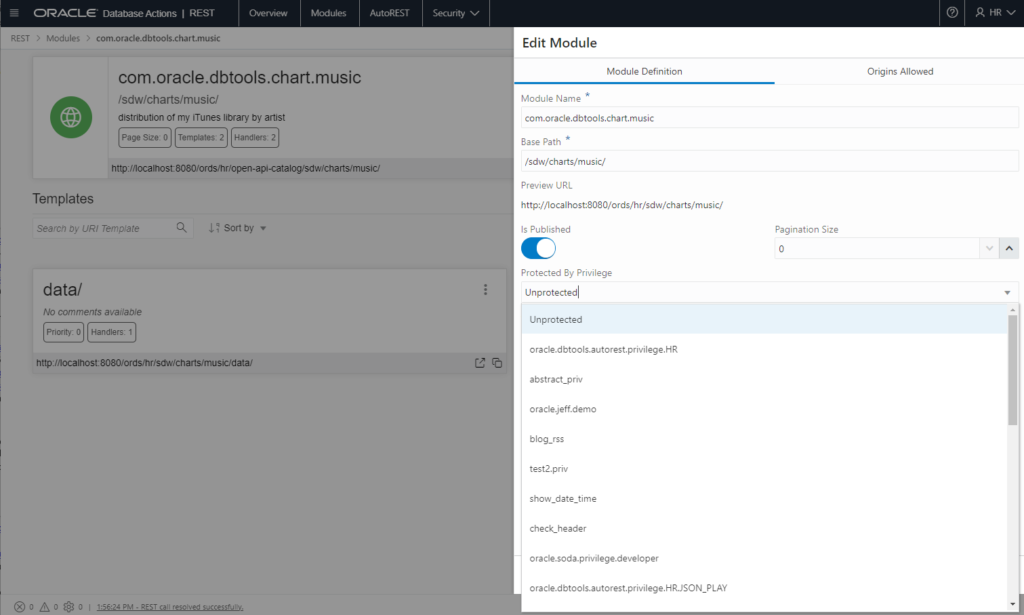Click the gear processes icon in status bar
This screenshot has width=1024, height=615.
point(69,607)
